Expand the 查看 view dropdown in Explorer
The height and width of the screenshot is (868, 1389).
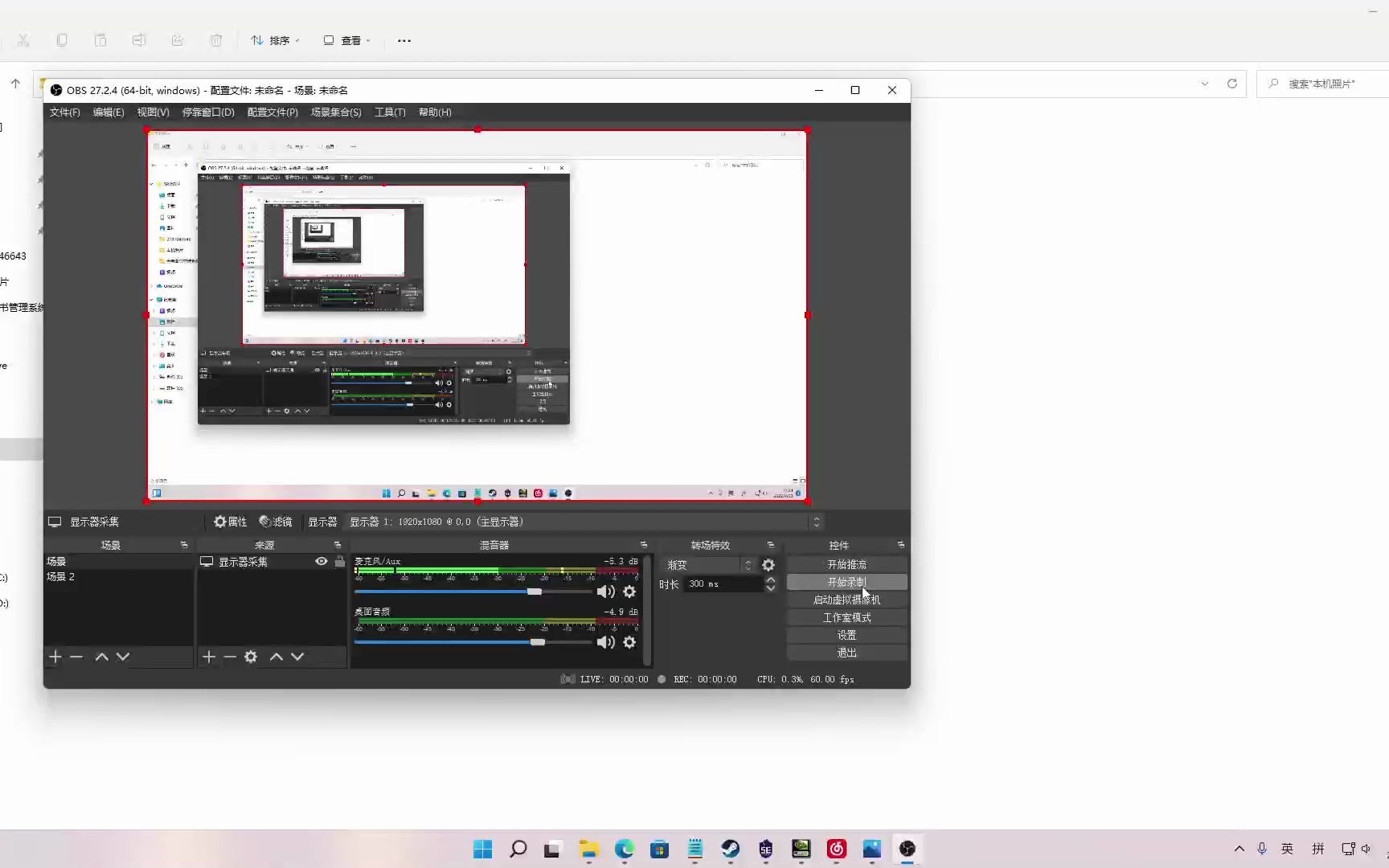(x=346, y=40)
